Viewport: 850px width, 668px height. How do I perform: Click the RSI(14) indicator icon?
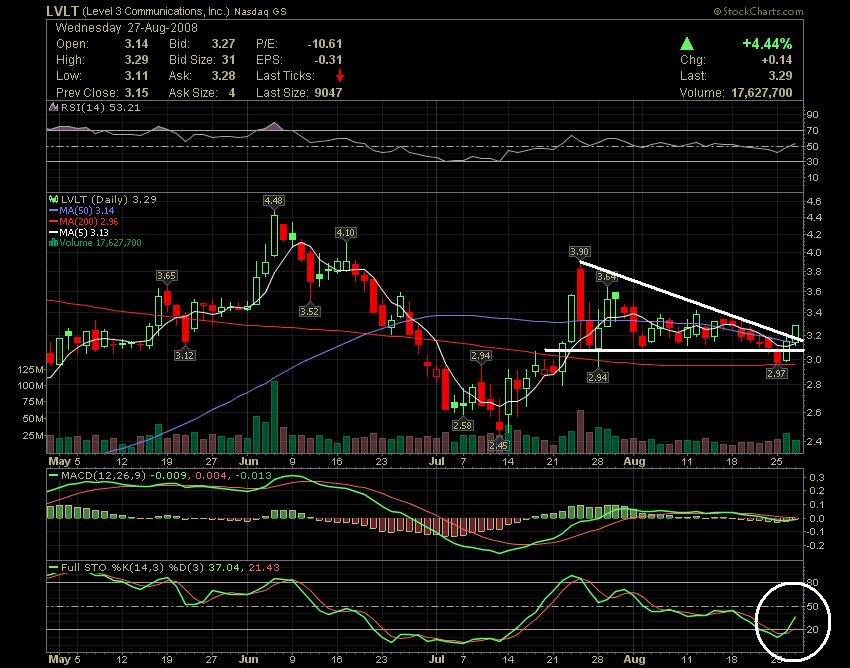54,107
